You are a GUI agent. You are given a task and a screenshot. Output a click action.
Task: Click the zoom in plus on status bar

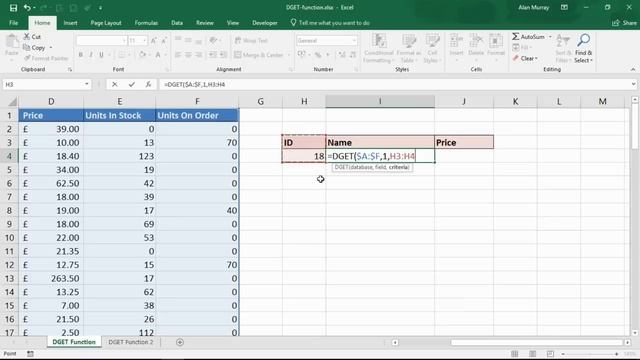tap(616, 354)
